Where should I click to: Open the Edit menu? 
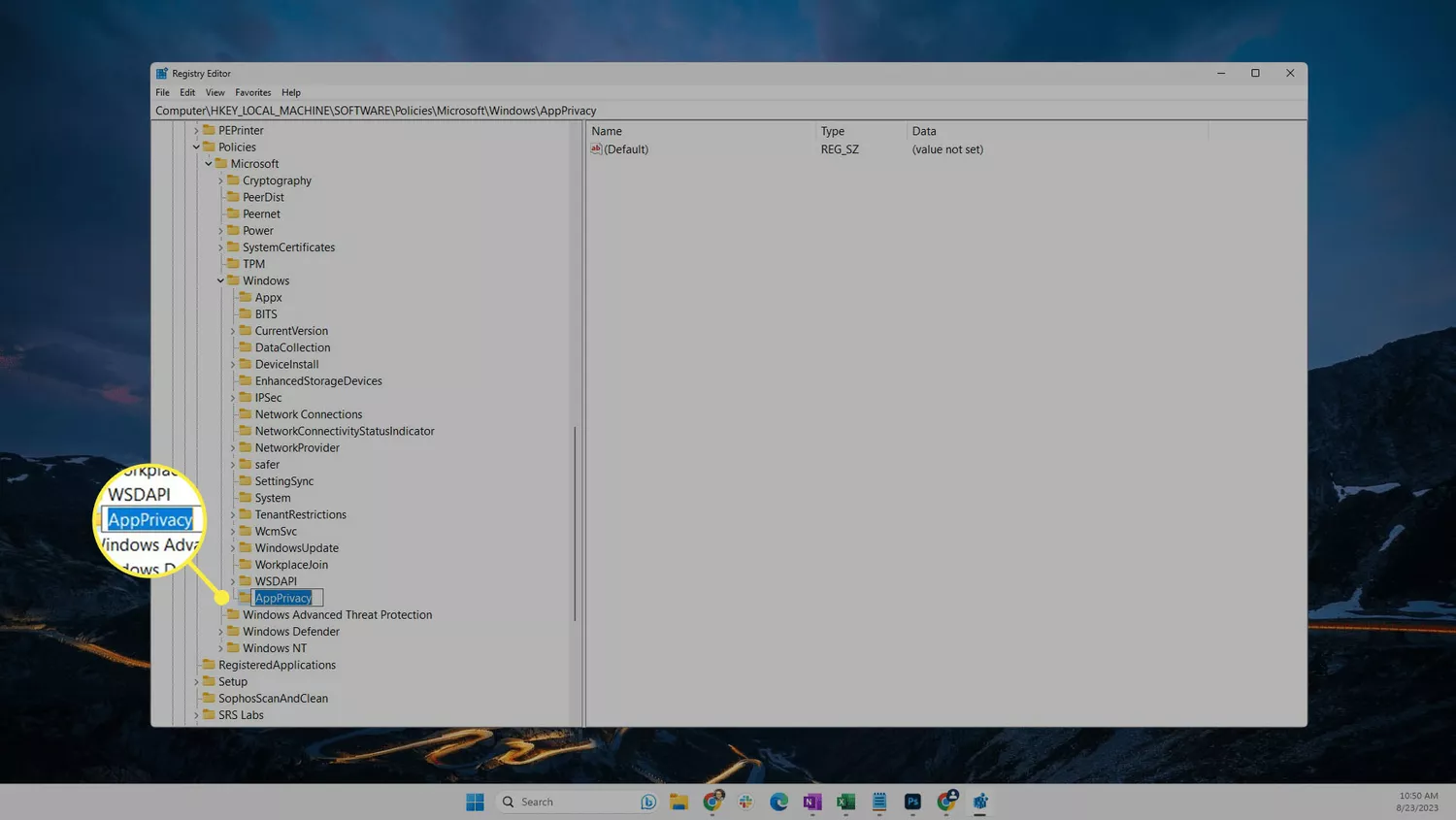tap(187, 92)
